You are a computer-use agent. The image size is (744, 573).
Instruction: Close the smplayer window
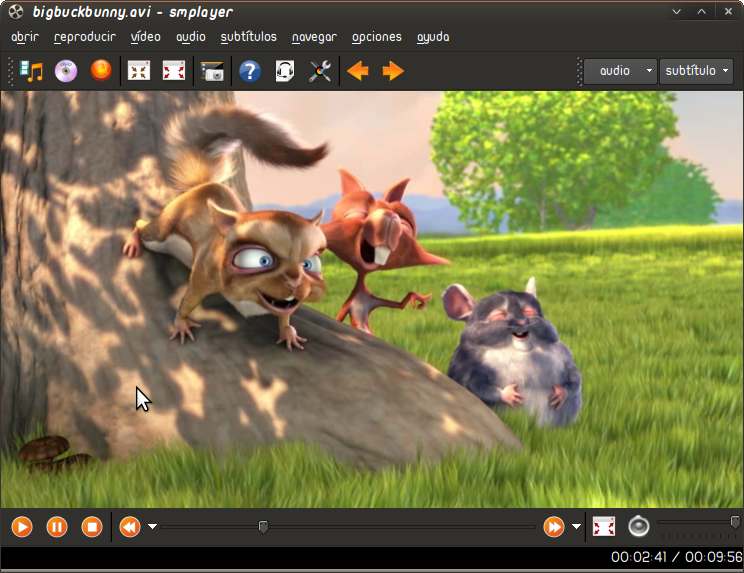coord(728,11)
